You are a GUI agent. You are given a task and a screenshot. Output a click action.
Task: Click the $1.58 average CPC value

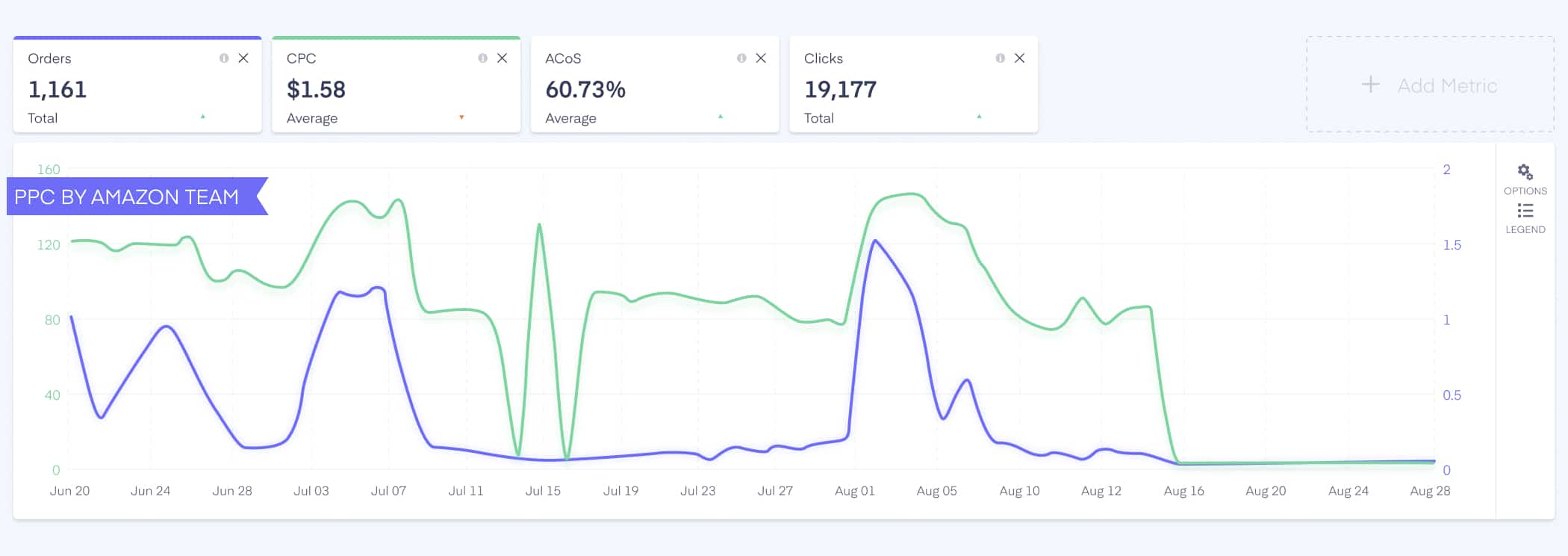pos(316,90)
